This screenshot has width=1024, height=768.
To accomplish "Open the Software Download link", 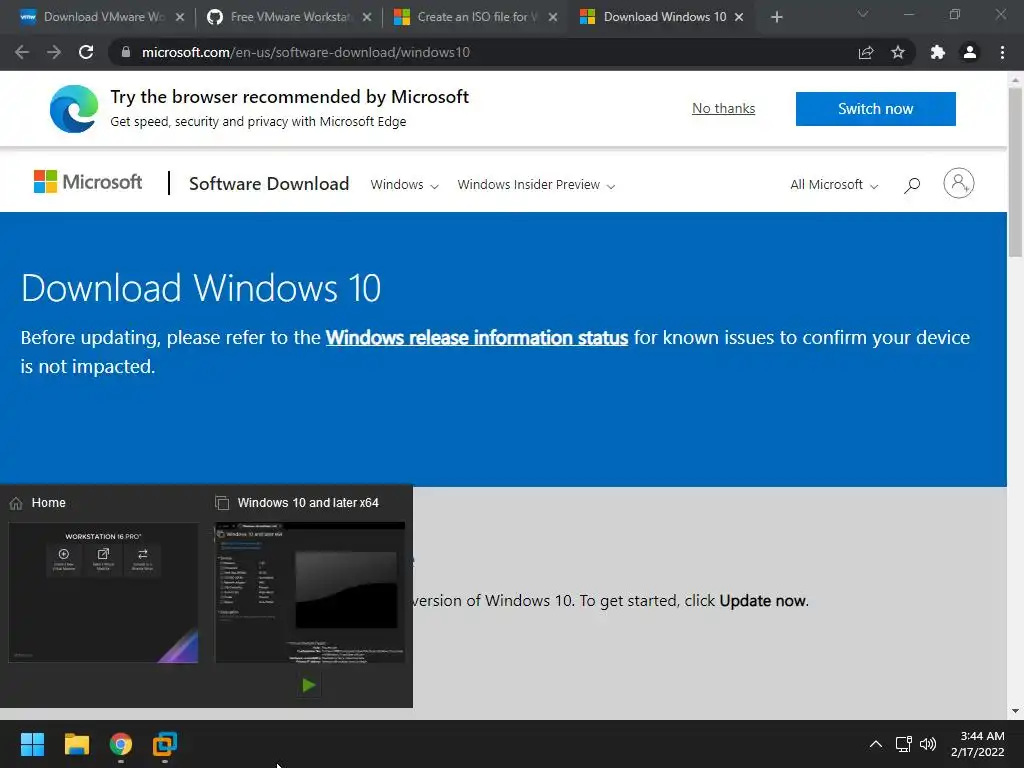I will (x=269, y=184).
